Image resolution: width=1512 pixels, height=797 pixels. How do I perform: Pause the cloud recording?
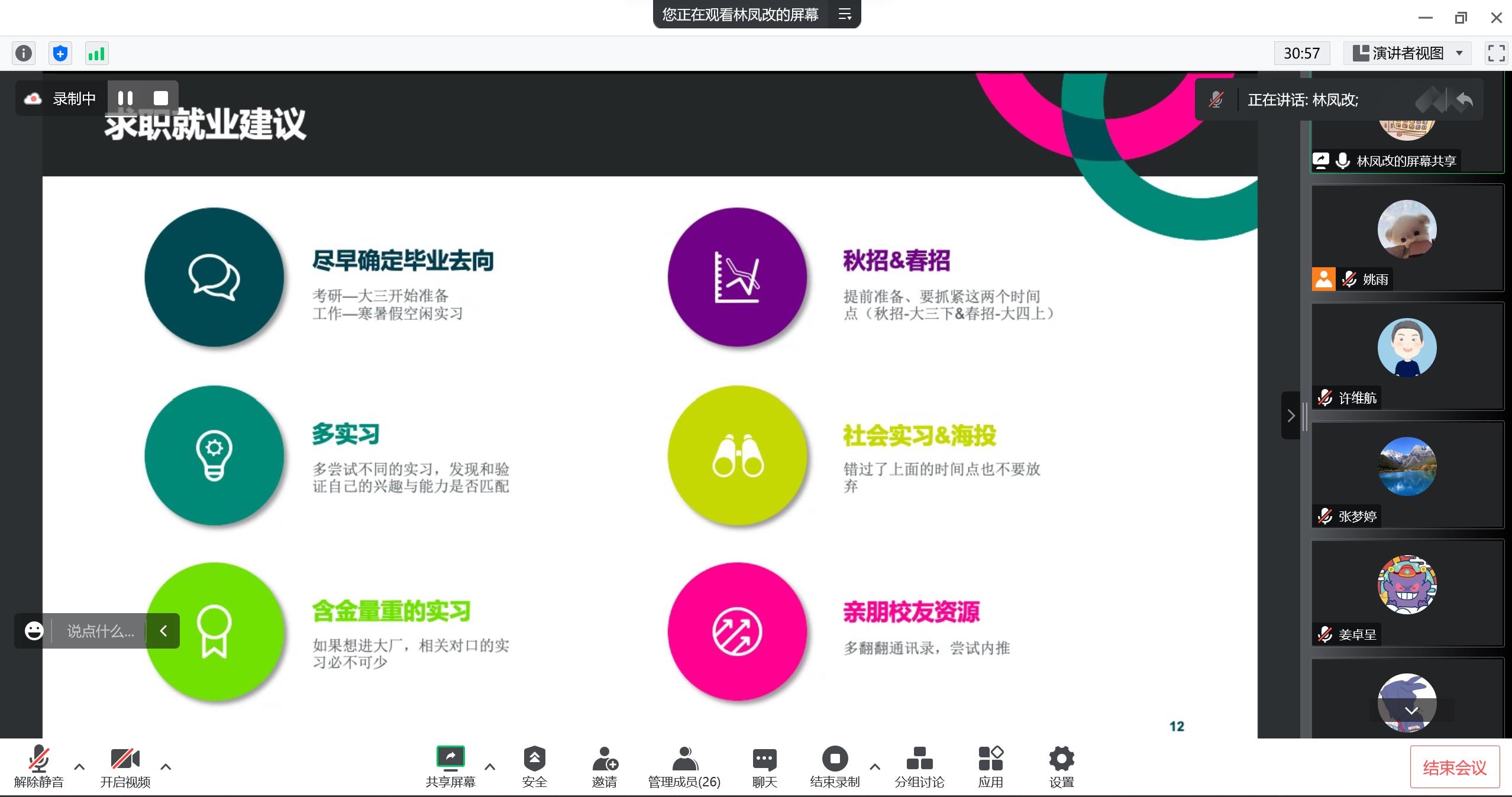pos(125,98)
